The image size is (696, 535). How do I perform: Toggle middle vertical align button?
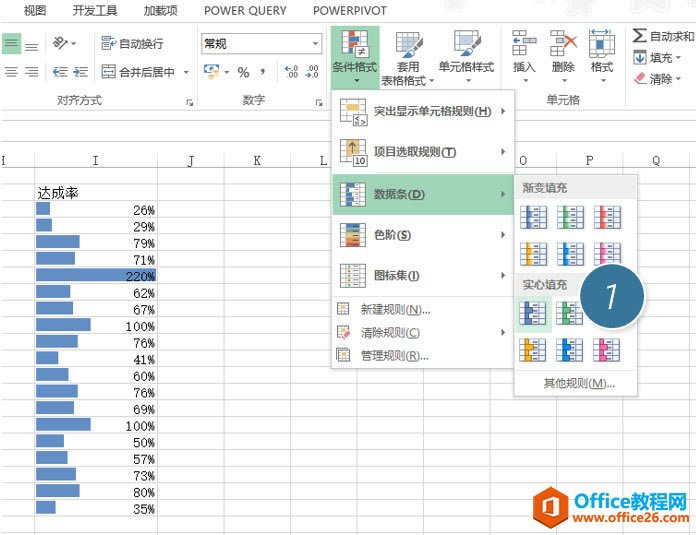[x=11, y=44]
